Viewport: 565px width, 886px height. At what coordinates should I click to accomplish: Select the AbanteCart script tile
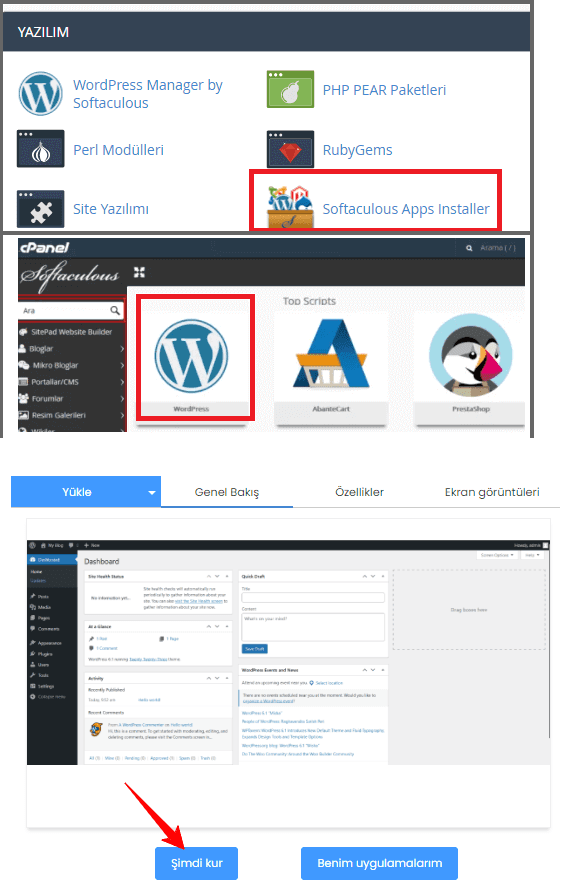[x=331, y=368]
